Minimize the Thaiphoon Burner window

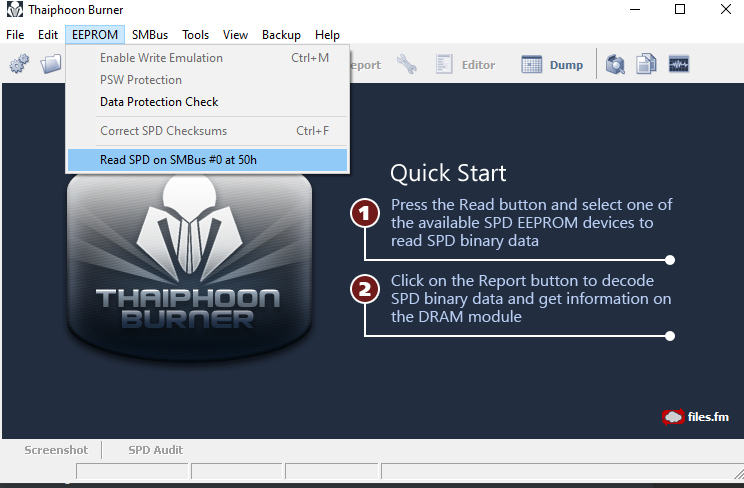[x=635, y=9]
